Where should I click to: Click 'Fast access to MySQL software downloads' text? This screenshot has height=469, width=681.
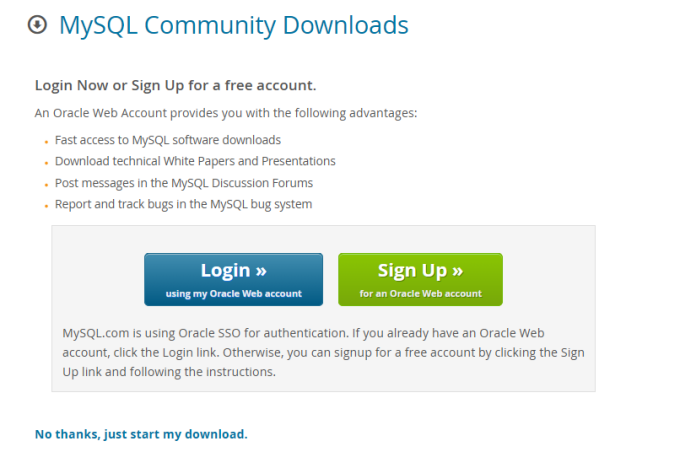tap(168, 140)
